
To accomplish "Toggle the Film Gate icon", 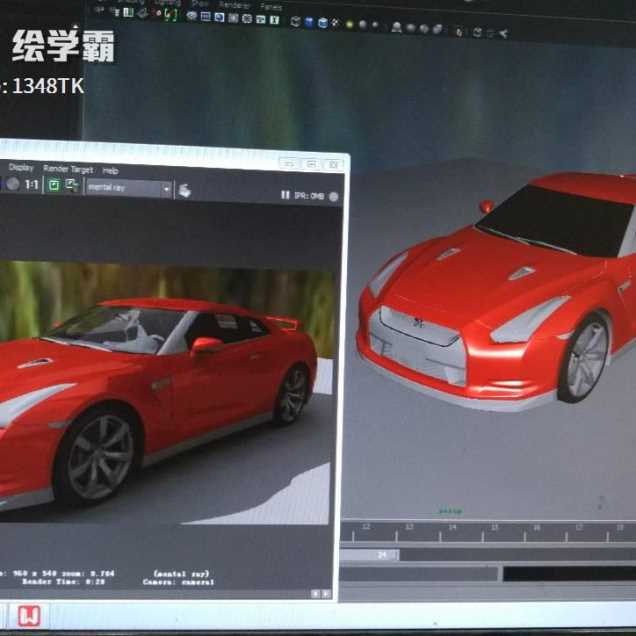I will [x=206, y=17].
